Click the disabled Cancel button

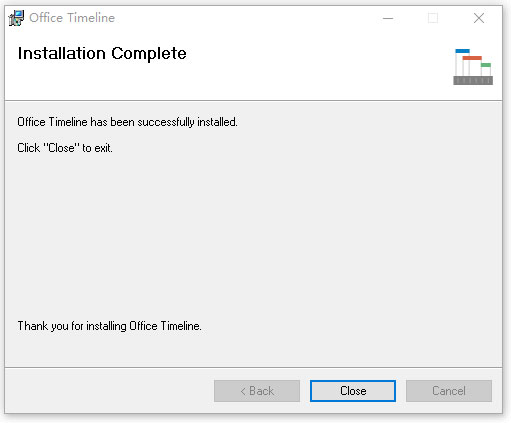tap(449, 391)
